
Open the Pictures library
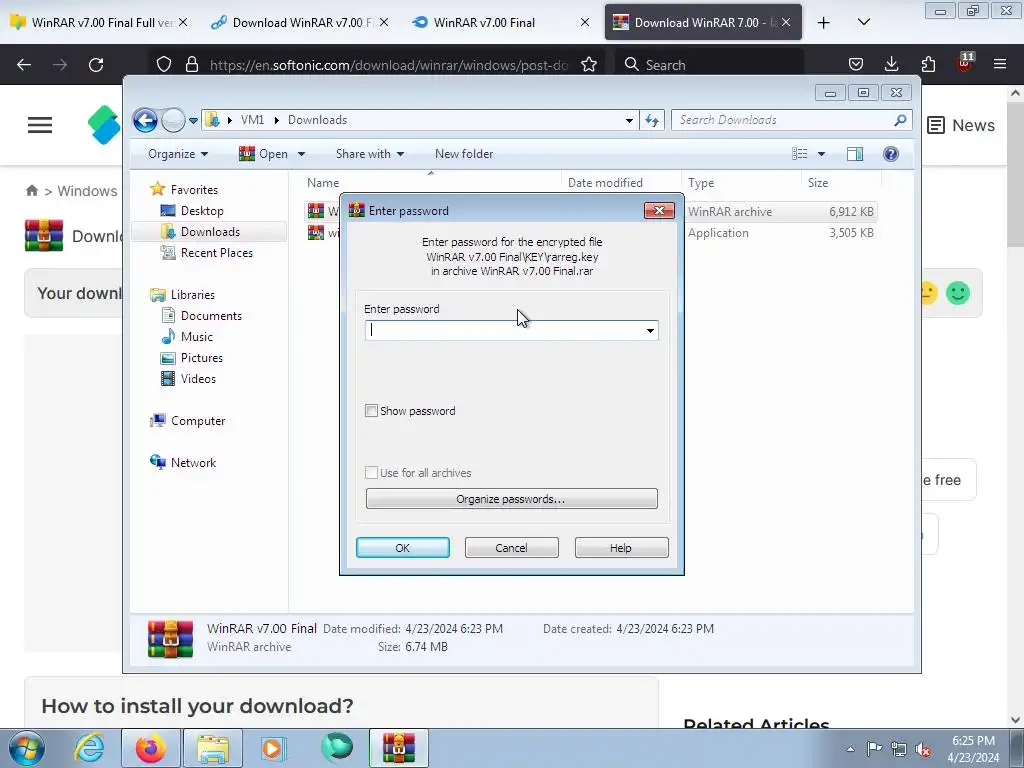point(201,358)
